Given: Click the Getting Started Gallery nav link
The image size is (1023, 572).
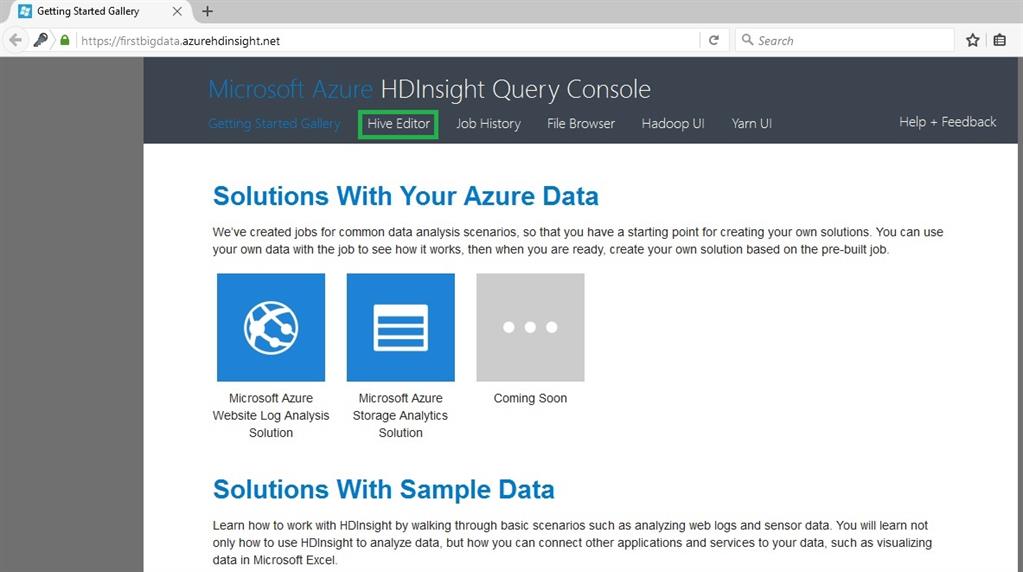Looking at the screenshot, I should [x=274, y=124].
